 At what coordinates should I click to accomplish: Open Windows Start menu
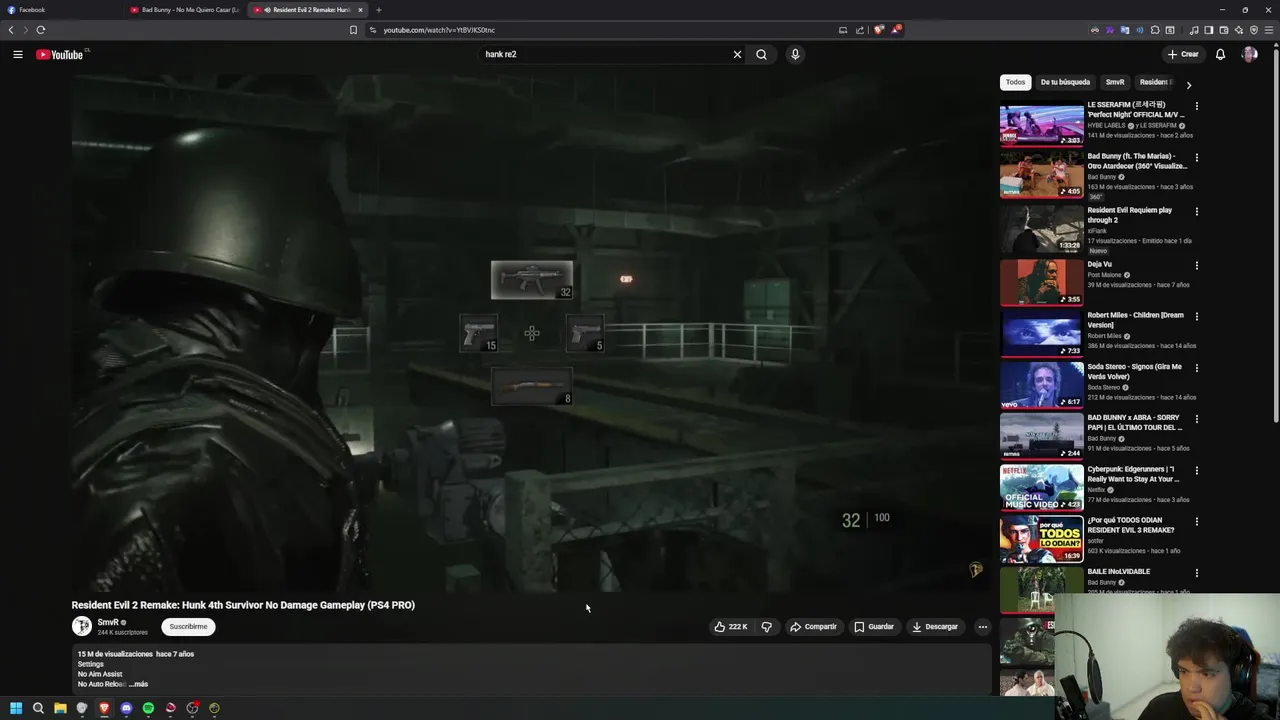tap(16, 708)
